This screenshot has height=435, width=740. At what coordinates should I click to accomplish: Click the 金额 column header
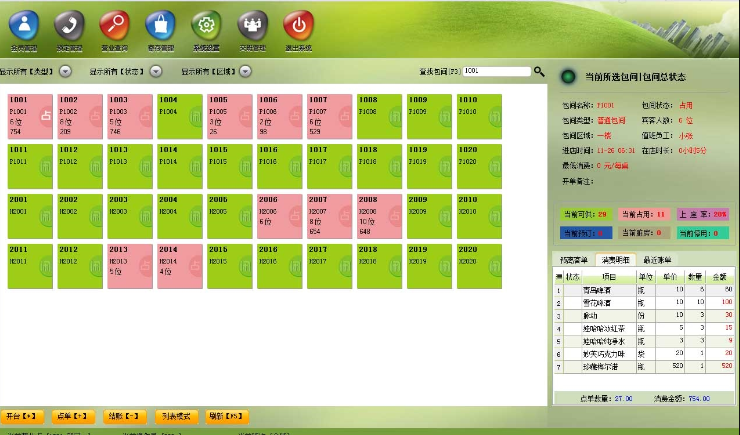(x=719, y=277)
